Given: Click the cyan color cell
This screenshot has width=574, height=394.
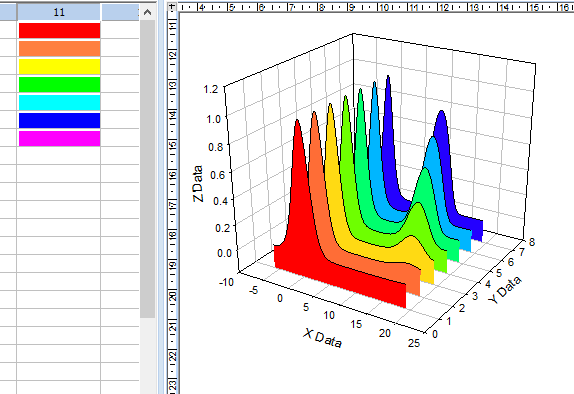Looking at the screenshot, I should pyautogui.click(x=59, y=102).
